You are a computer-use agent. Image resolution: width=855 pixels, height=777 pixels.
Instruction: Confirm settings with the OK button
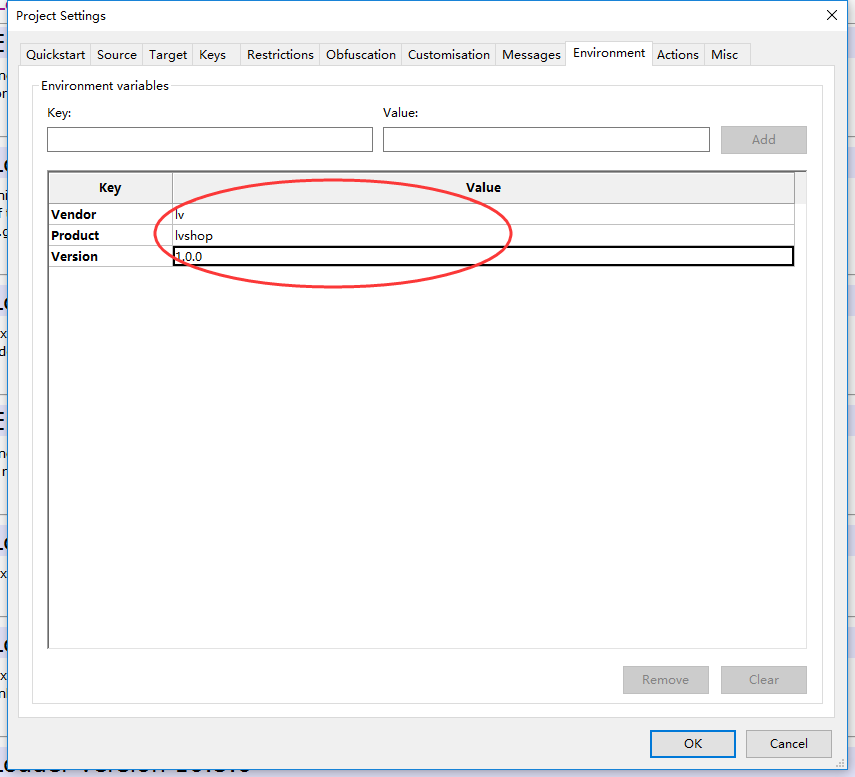[x=692, y=743]
